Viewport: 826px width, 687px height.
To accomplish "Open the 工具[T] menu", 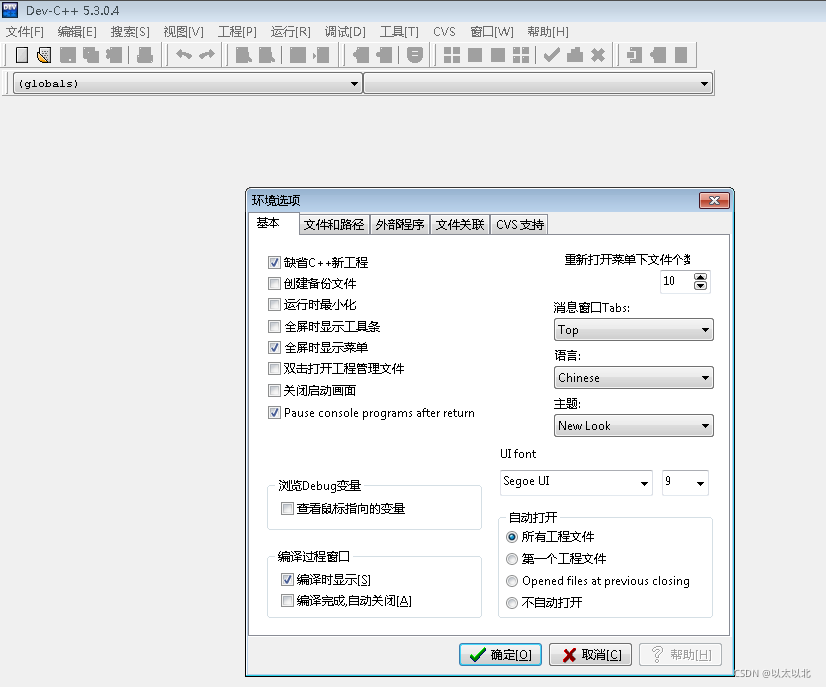I will coord(399,31).
